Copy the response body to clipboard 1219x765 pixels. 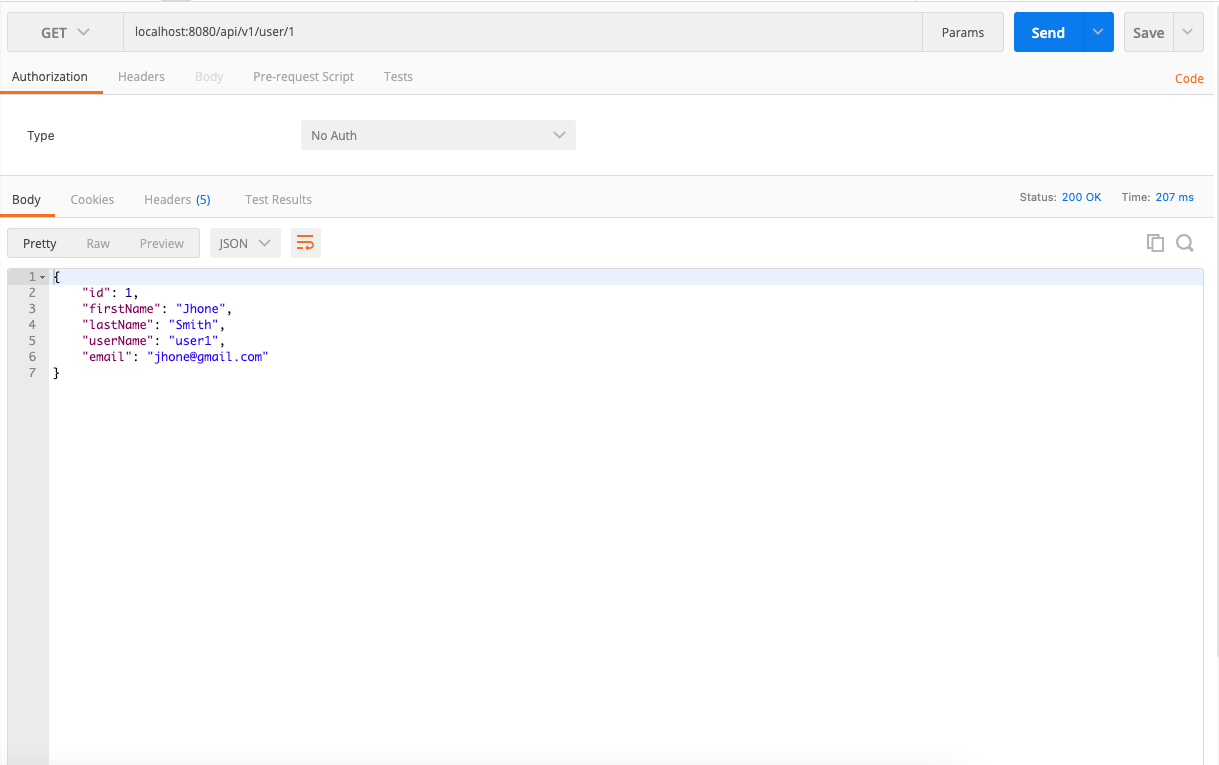tap(1155, 242)
